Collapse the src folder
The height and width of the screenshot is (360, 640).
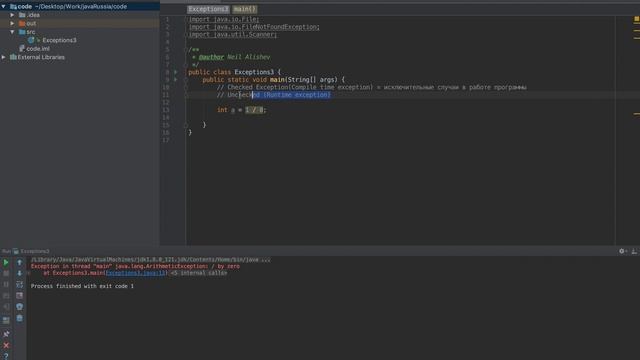(12, 31)
